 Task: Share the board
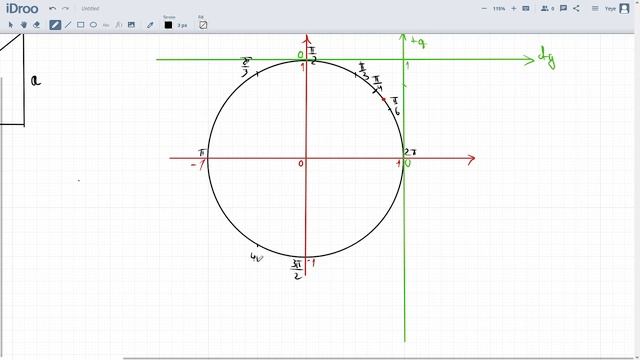pos(576,9)
